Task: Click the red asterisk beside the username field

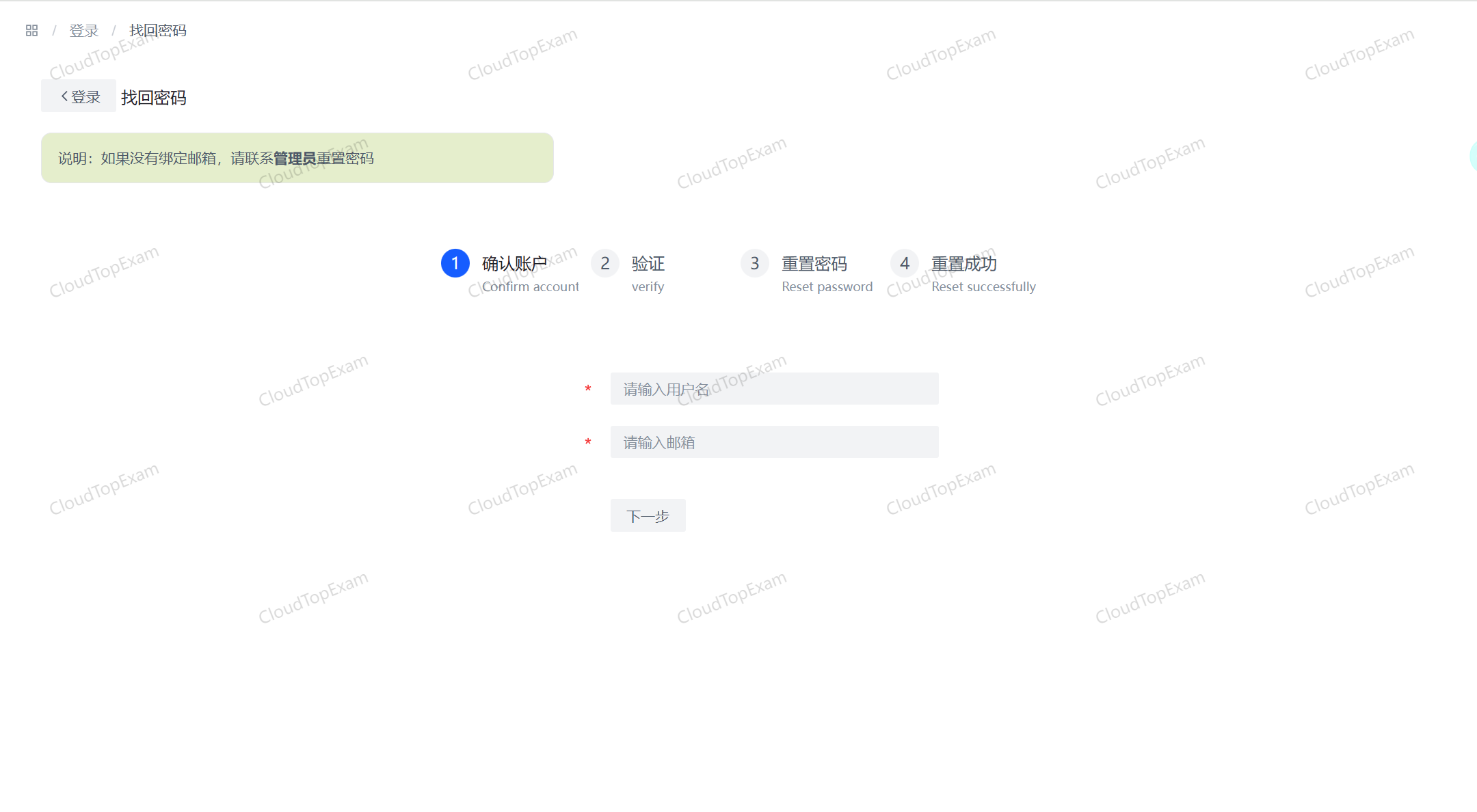Action: pyautogui.click(x=588, y=388)
